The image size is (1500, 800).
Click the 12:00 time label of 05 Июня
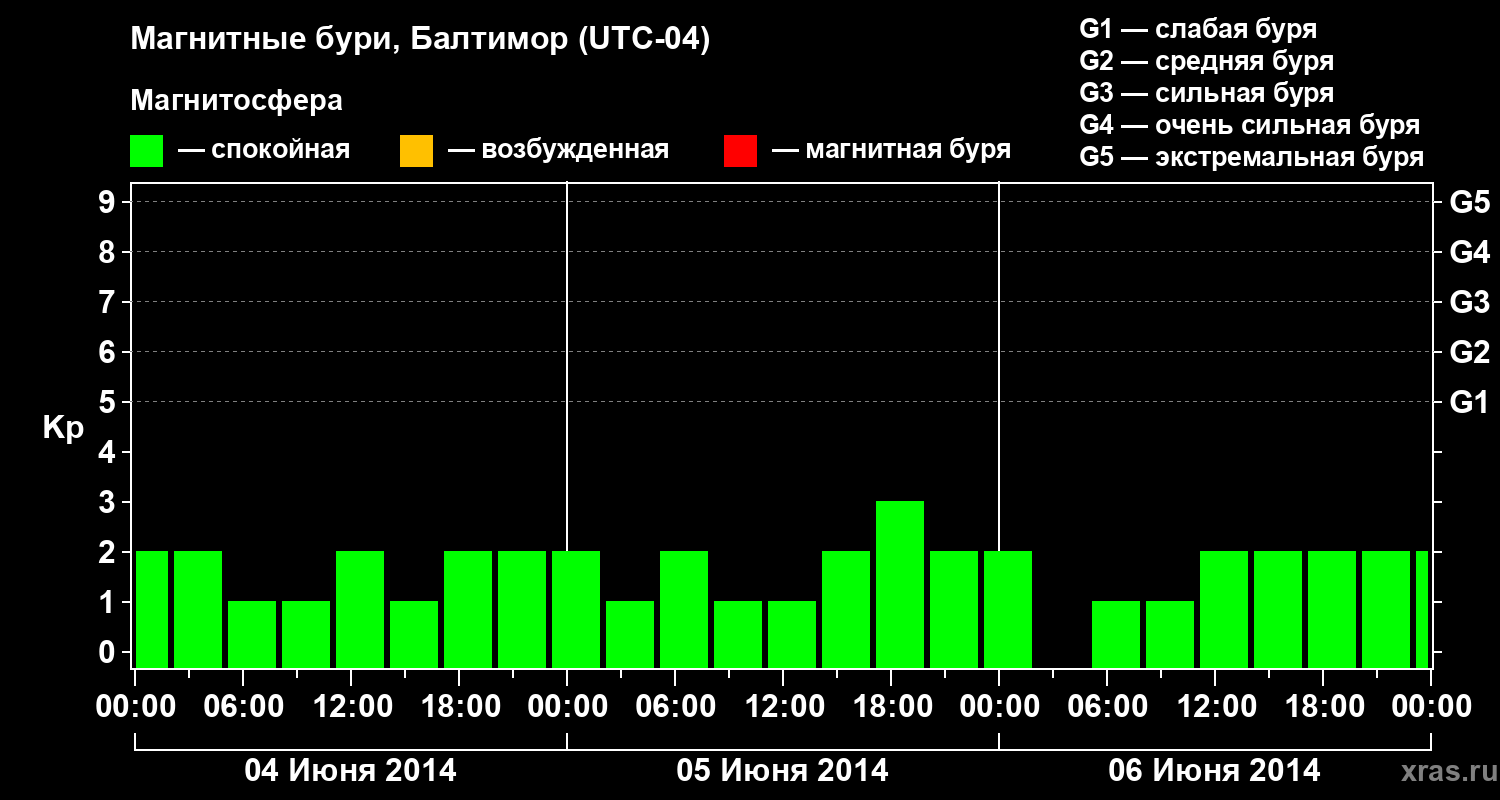783,707
